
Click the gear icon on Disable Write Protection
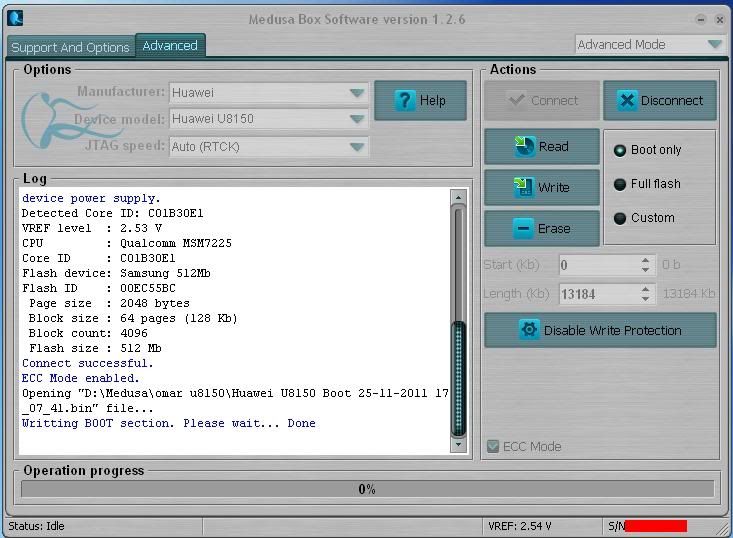pyautogui.click(x=529, y=330)
